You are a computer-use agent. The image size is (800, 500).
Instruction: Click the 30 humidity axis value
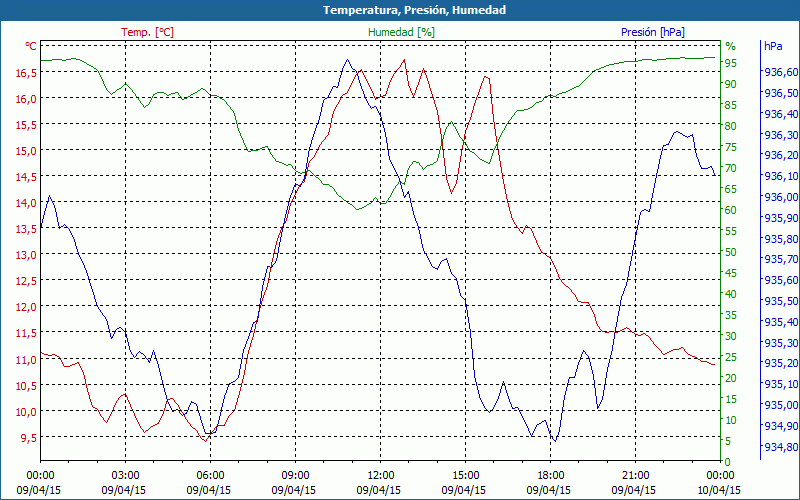(731, 336)
